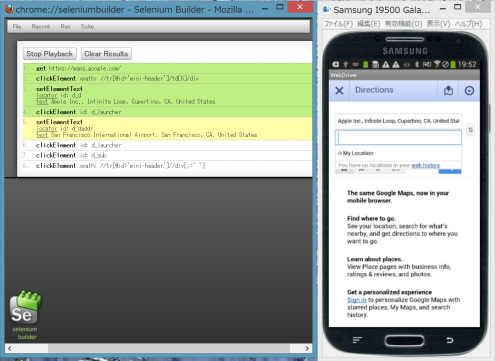Select step 7 clickElement d_sub
Image resolution: width=495 pixels, height=361 pixels.
[x=168, y=155]
